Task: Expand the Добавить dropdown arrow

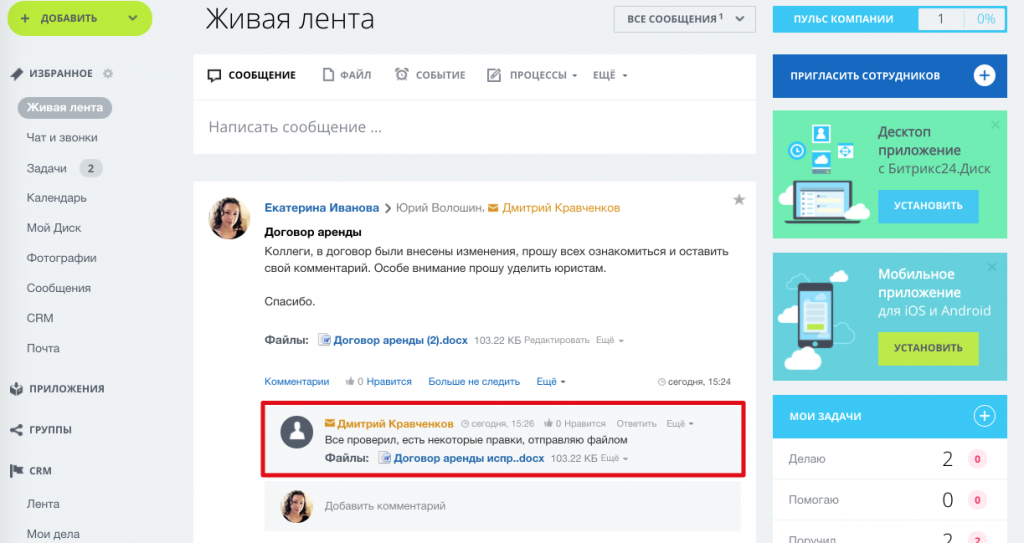Action: click(133, 18)
